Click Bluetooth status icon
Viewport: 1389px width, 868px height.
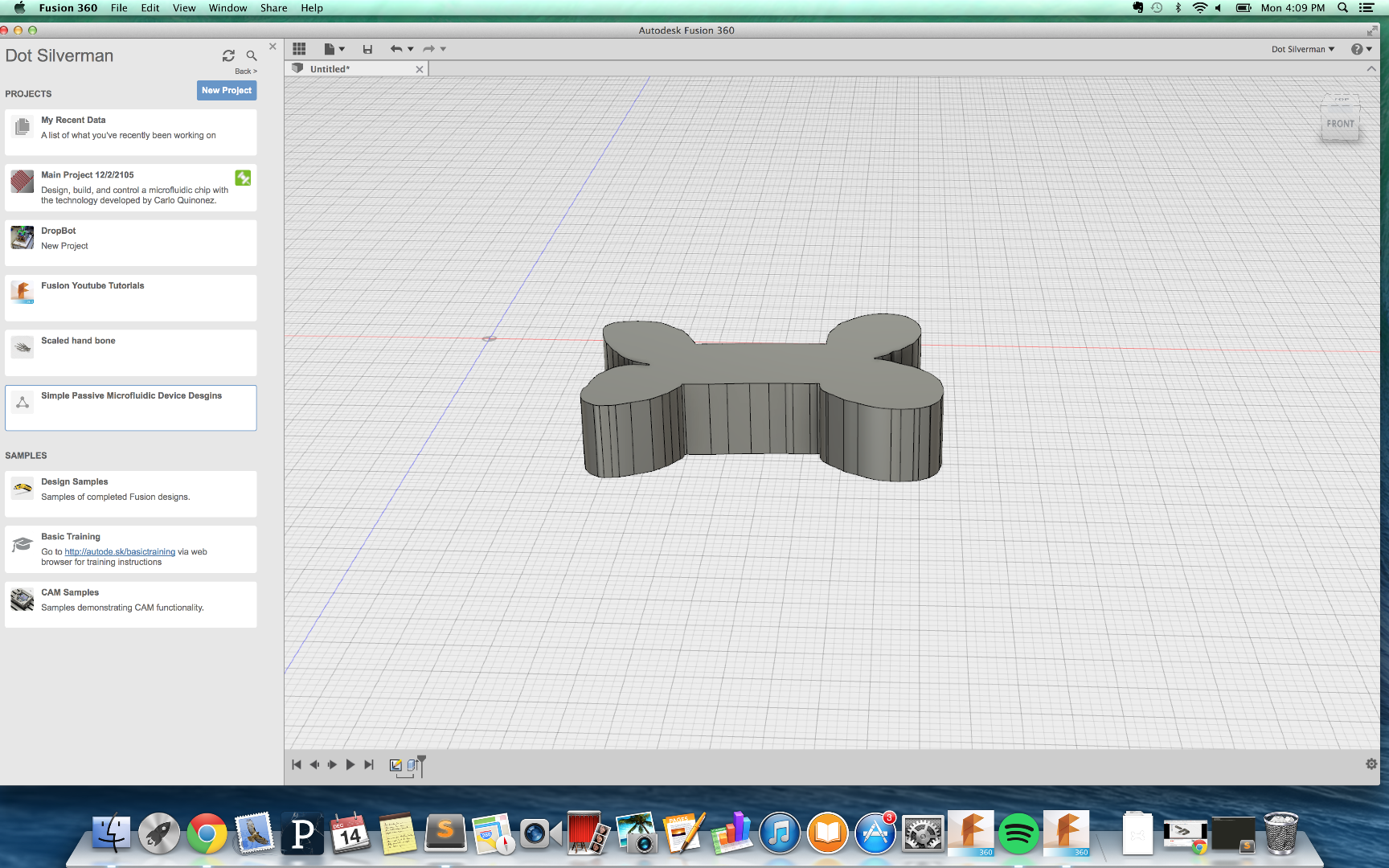point(1178,8)
